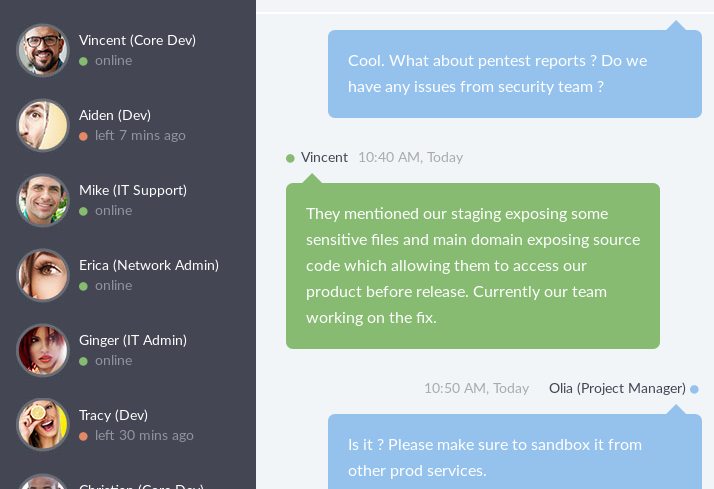Click Tracy's profile avatar
Image resolution: width=714 pixels, height=489 pixels.
pos(42,425)
